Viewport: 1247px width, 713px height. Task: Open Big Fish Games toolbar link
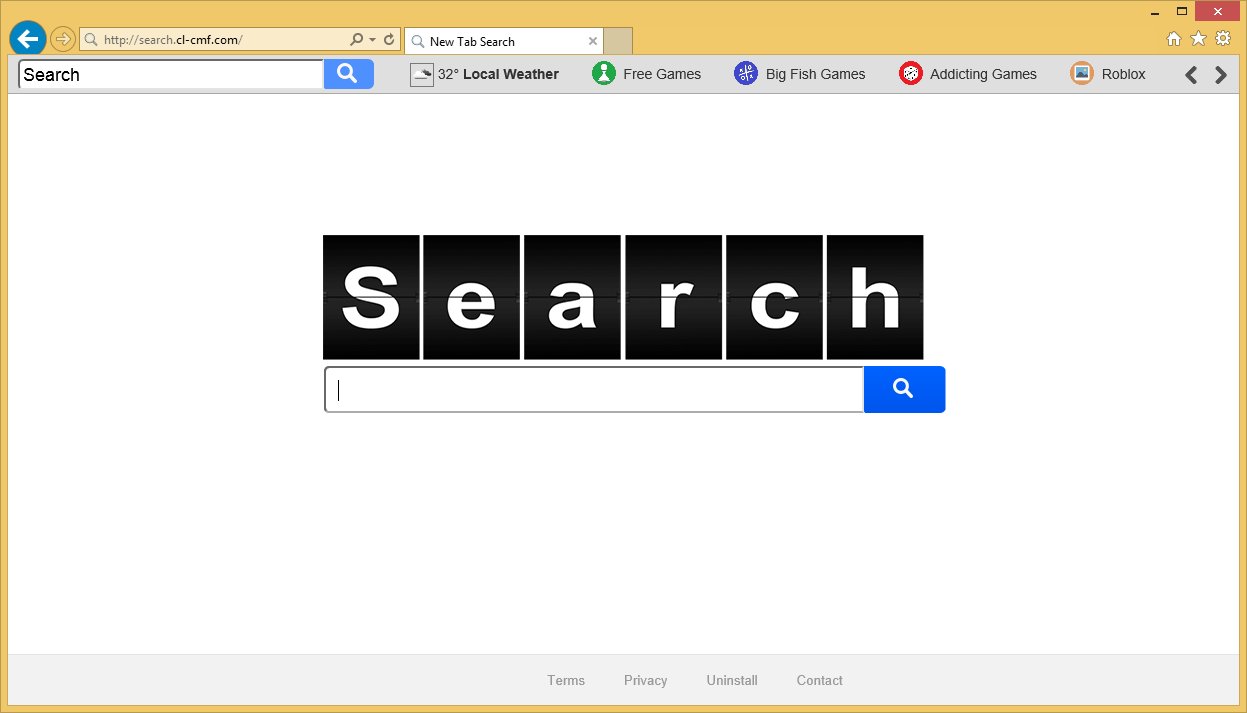point(800,74)
